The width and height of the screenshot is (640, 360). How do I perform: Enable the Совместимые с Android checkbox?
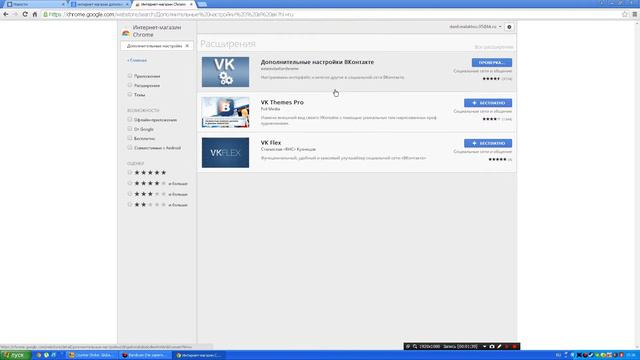(130, 148)
